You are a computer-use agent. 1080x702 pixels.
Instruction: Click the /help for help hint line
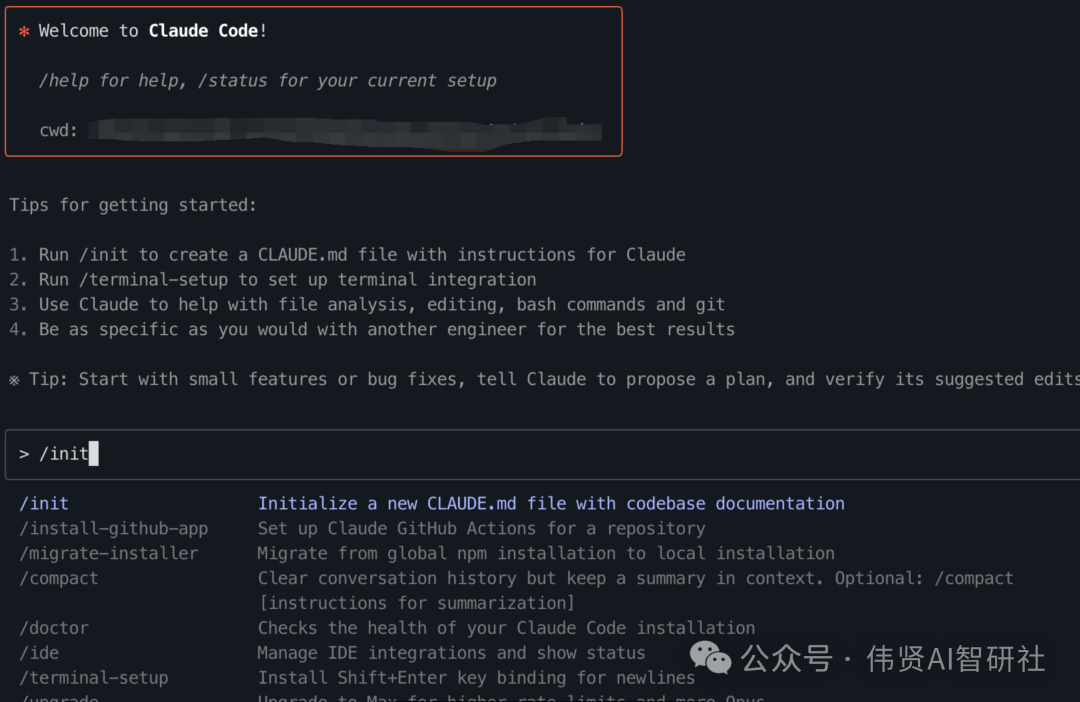pos(267,80)
